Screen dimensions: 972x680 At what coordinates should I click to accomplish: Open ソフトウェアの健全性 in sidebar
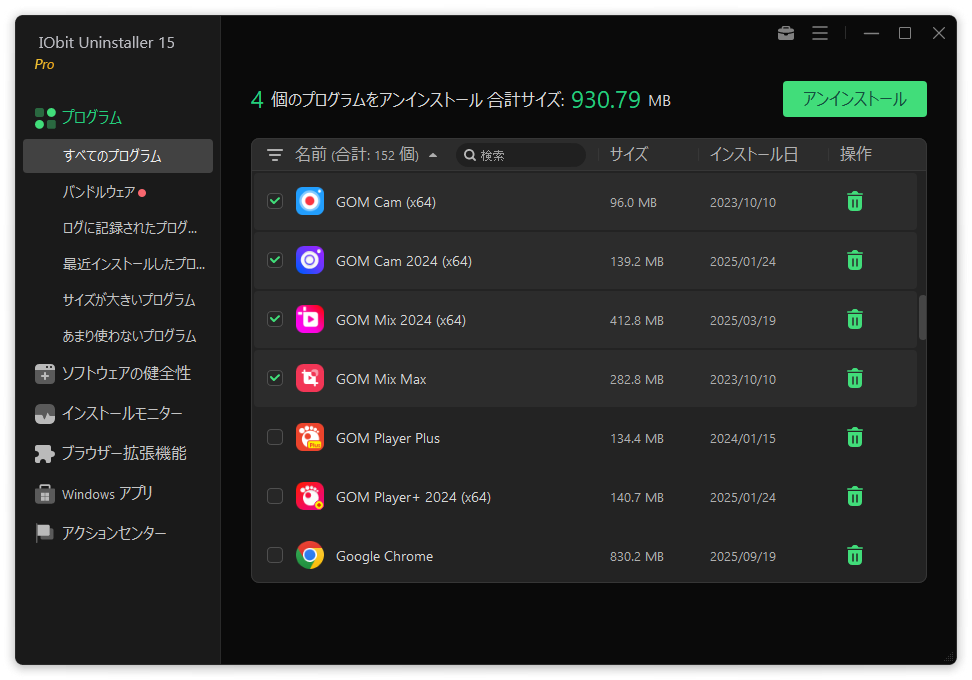(125, 373)
